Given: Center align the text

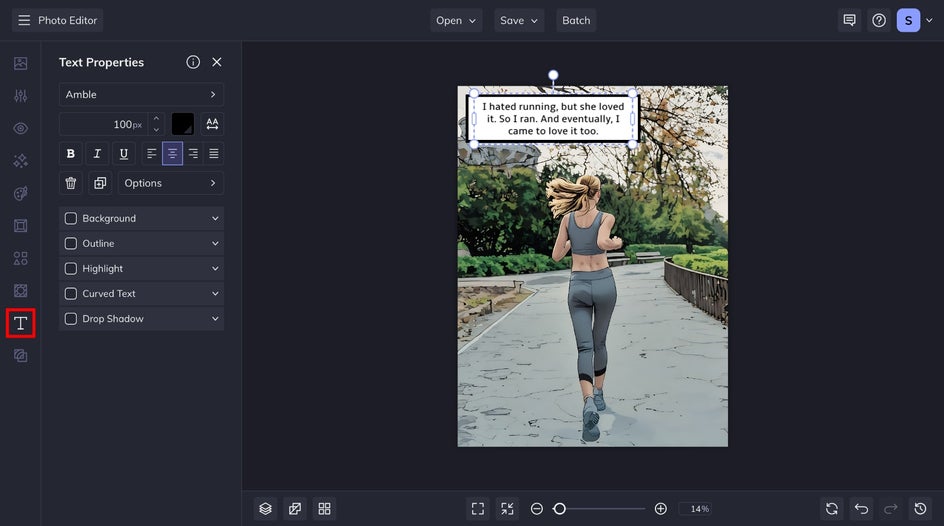Looking at the screenshot, I should click(172, 153).
